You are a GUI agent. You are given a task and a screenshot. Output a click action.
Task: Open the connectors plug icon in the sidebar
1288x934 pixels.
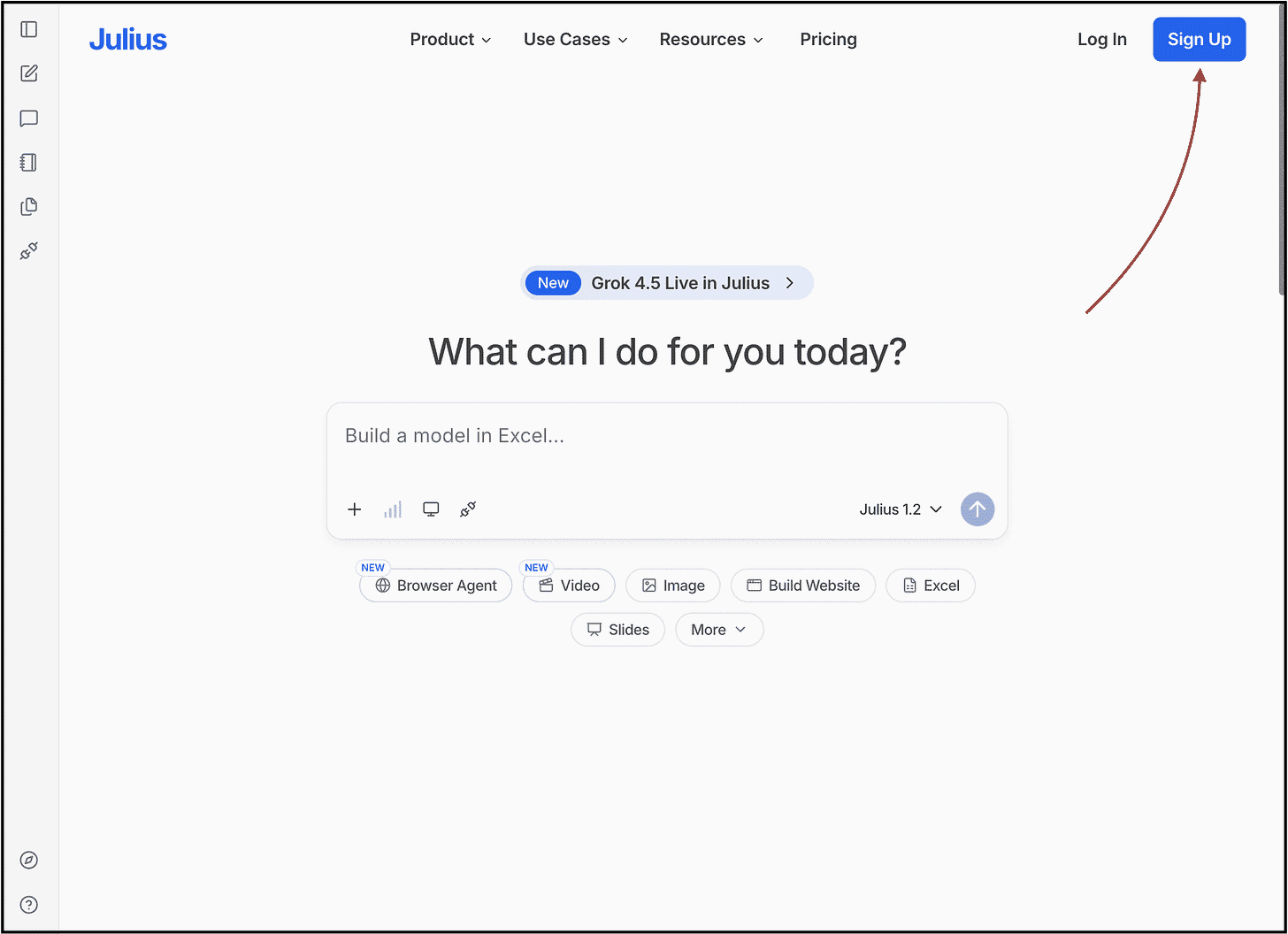pyautogui.click(x=29, y=252)
